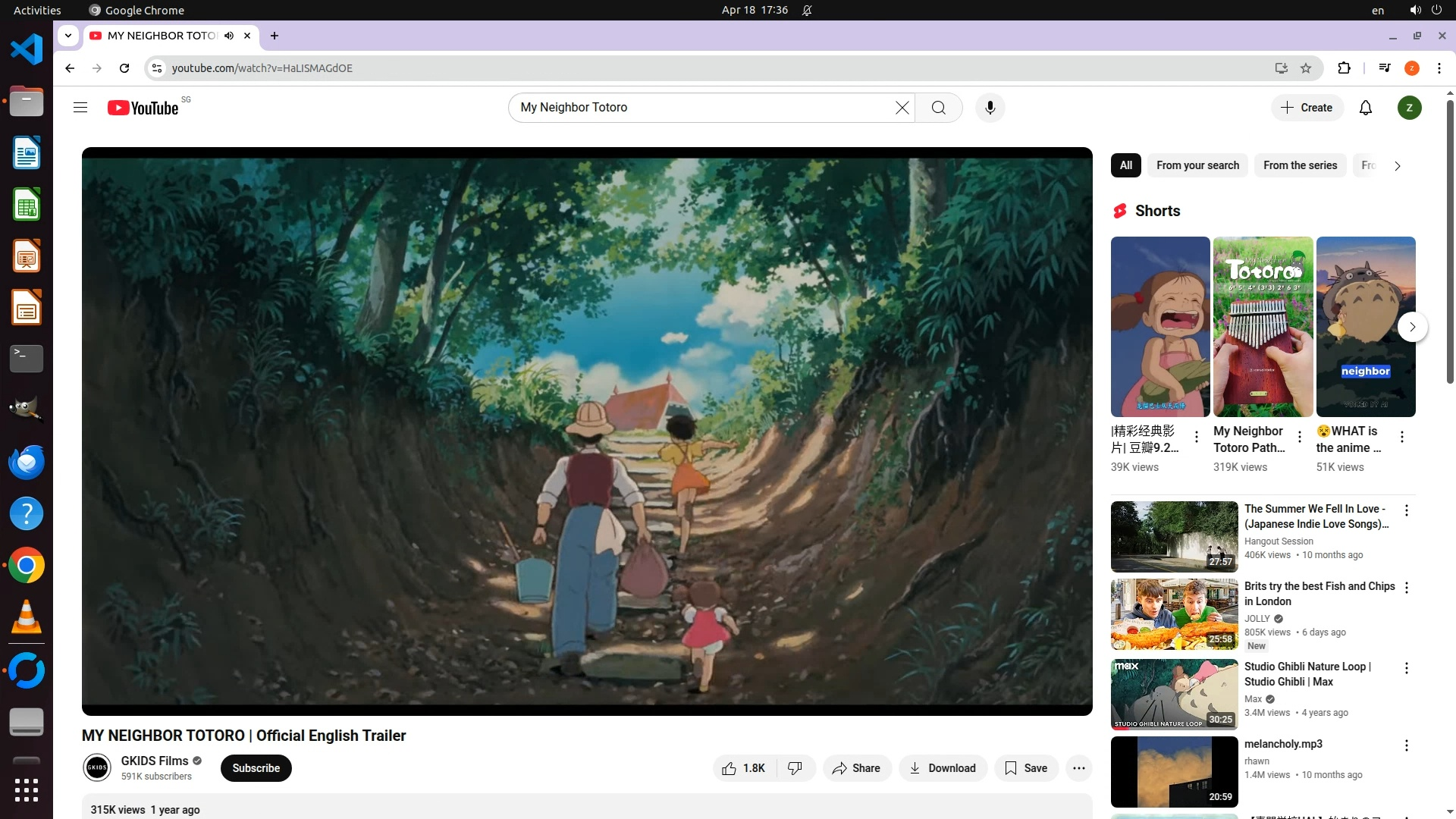The height and width of the screenshot is (819, 1456).
Task: Click the Share button
Action: (x=856, y=768)
